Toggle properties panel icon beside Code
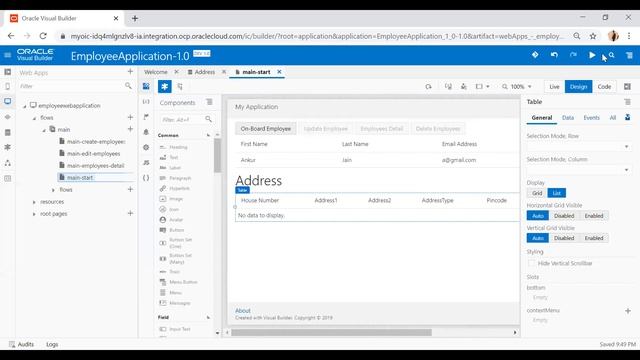 pyautogui.click(x=627, y=87)
